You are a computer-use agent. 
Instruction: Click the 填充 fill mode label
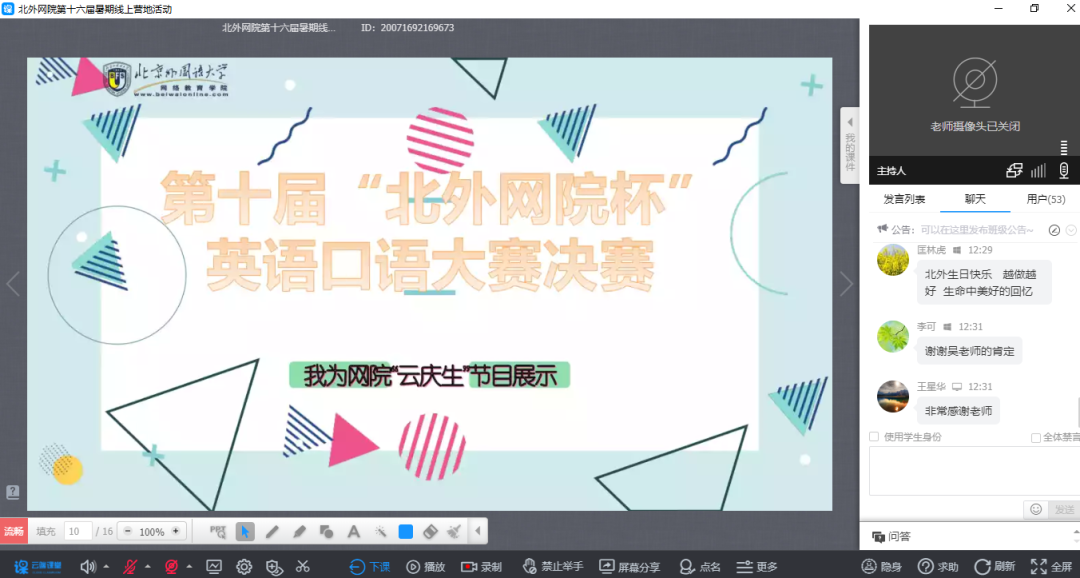tap(46, 531)
